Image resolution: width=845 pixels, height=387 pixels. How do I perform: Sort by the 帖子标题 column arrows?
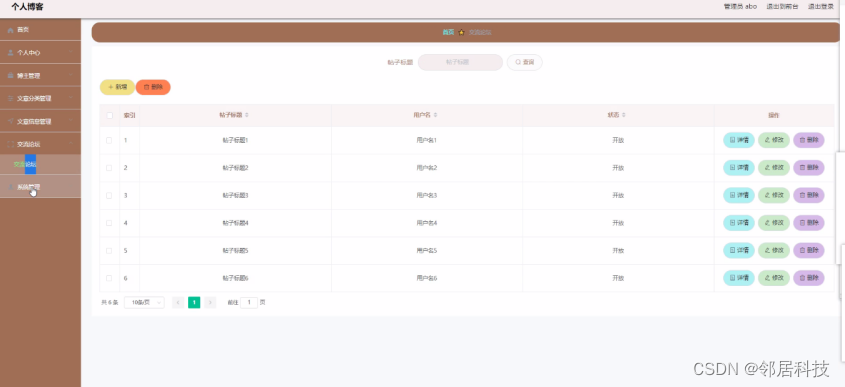click(x=247, y=115)
